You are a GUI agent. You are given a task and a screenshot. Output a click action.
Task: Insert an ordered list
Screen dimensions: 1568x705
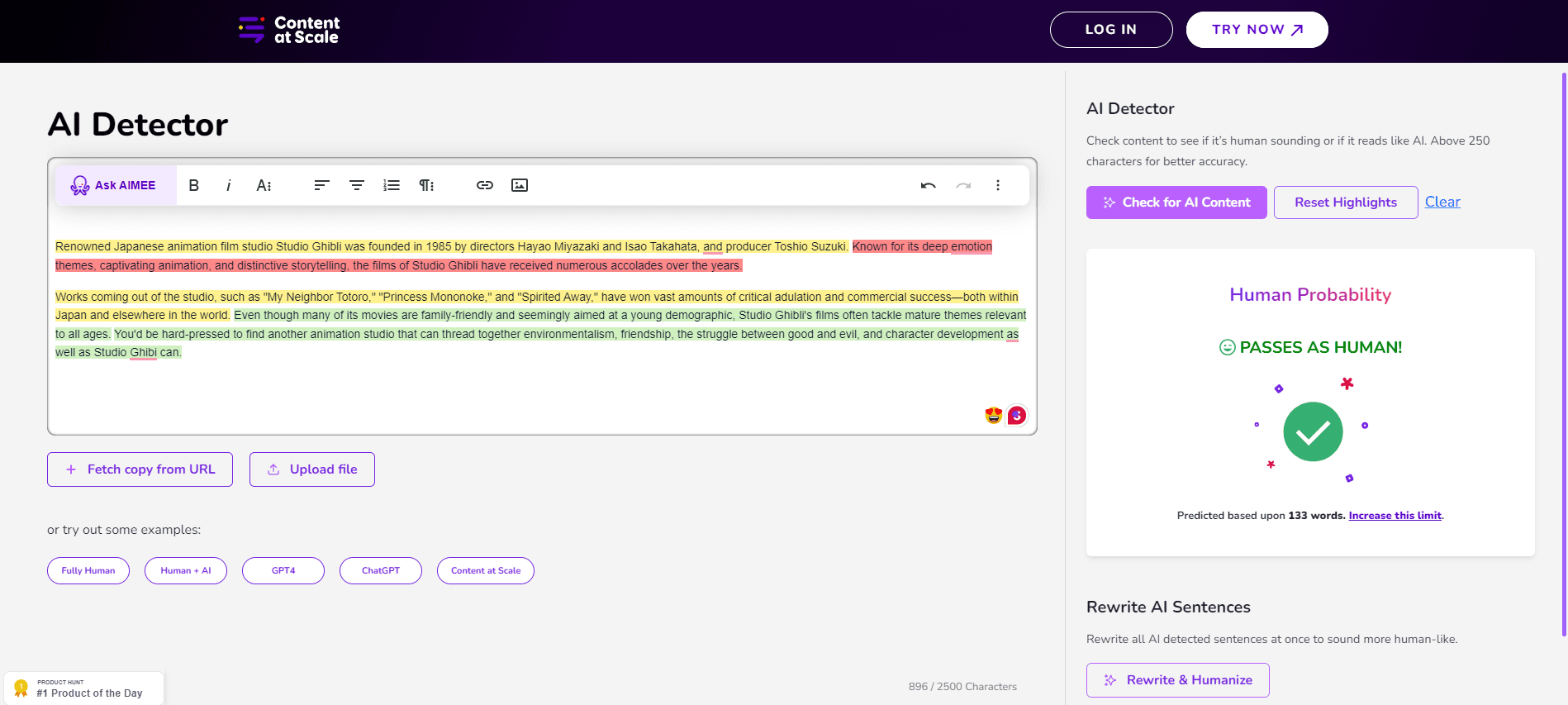coord(392,185)
